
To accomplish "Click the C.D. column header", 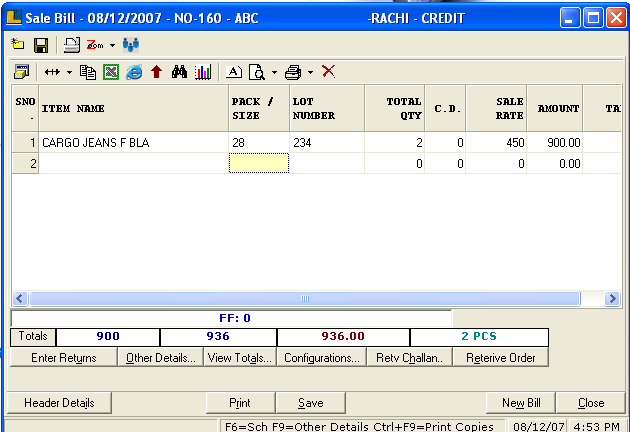I will (x=445, y=109).
